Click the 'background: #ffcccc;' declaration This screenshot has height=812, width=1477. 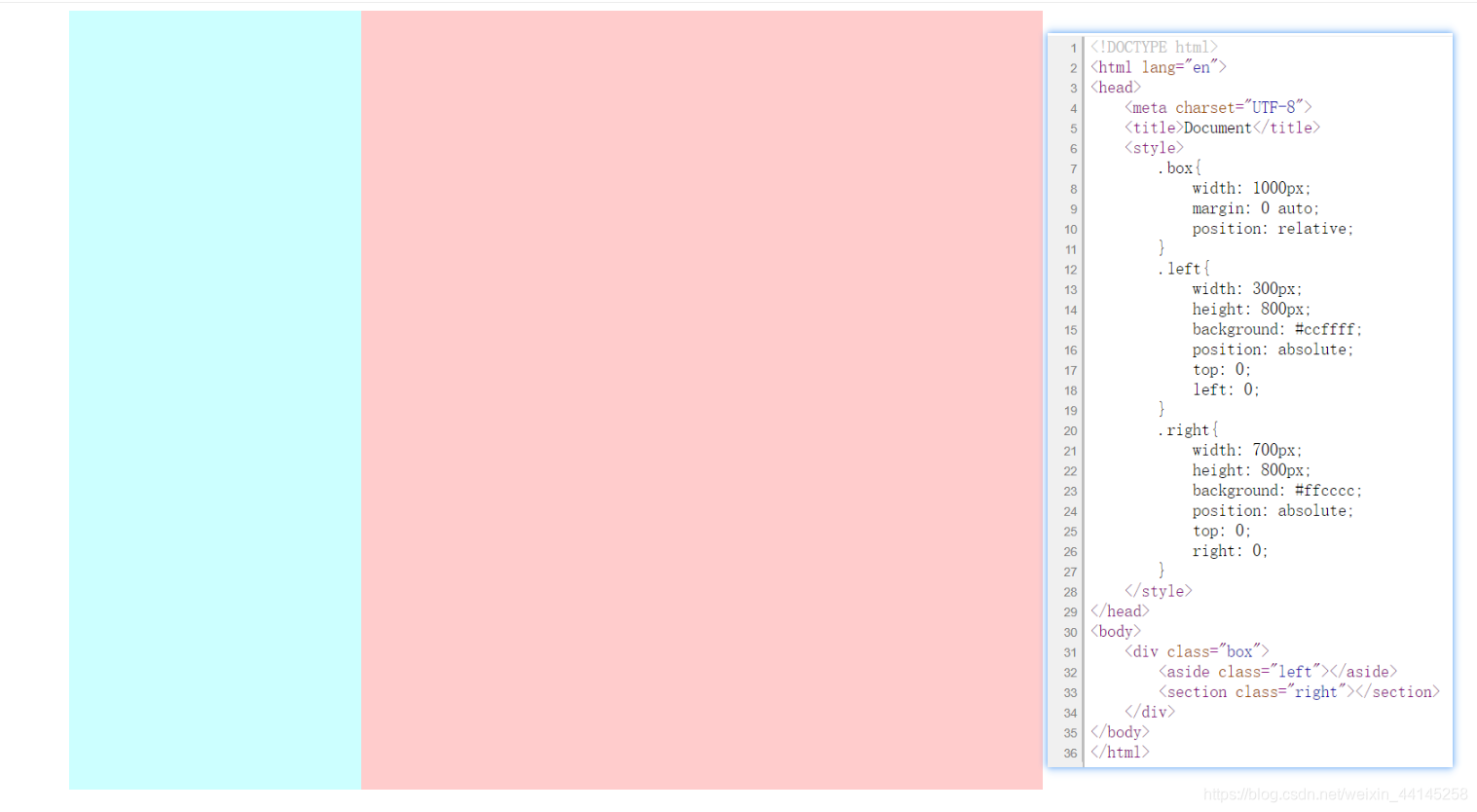click(1277, 491)
